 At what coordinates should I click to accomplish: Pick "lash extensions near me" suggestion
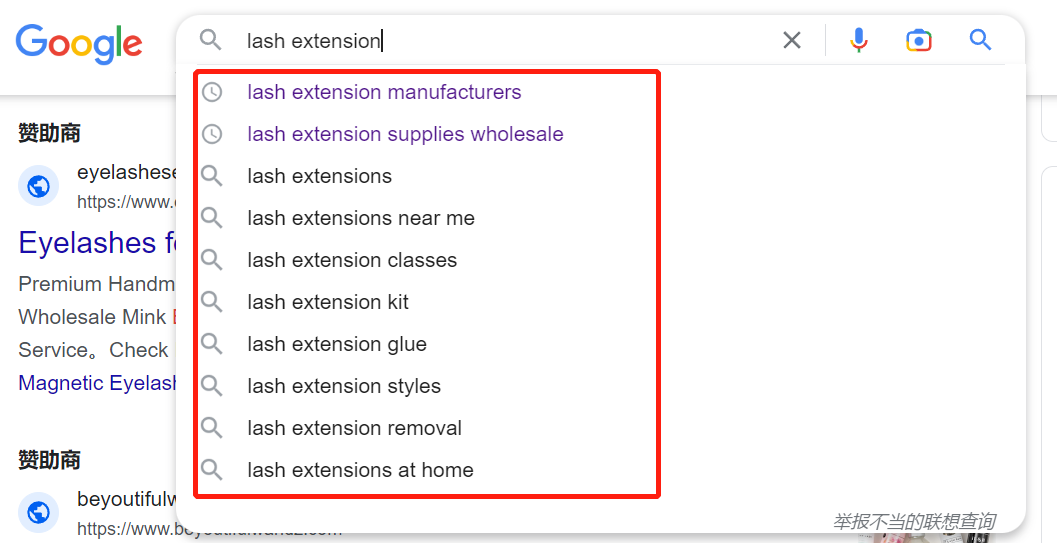click(360, 218)
